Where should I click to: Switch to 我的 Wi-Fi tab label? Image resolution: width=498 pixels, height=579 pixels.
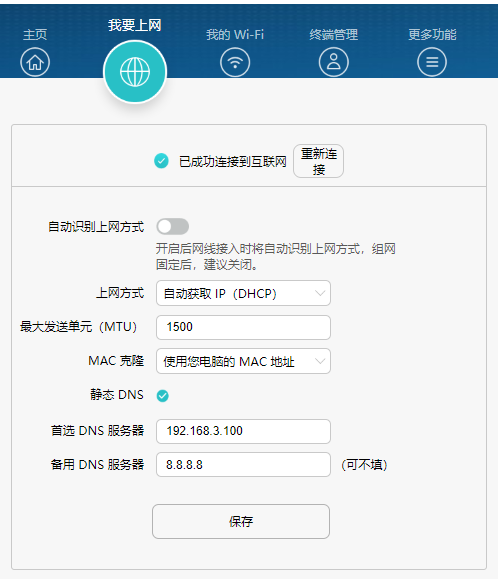pos(235,35)
